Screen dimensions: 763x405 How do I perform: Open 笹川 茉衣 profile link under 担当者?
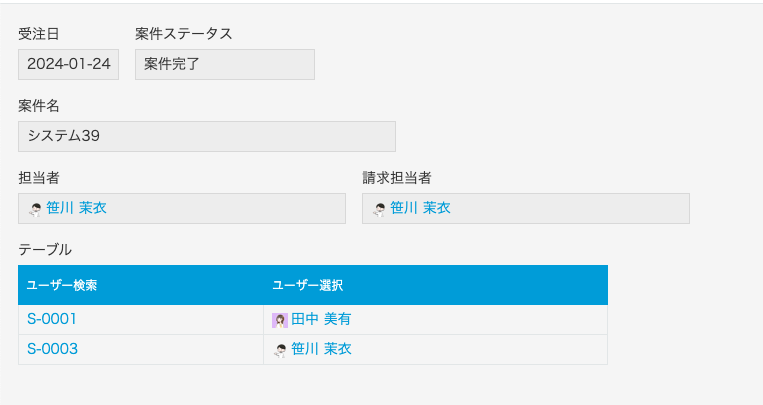coord(76,208)
